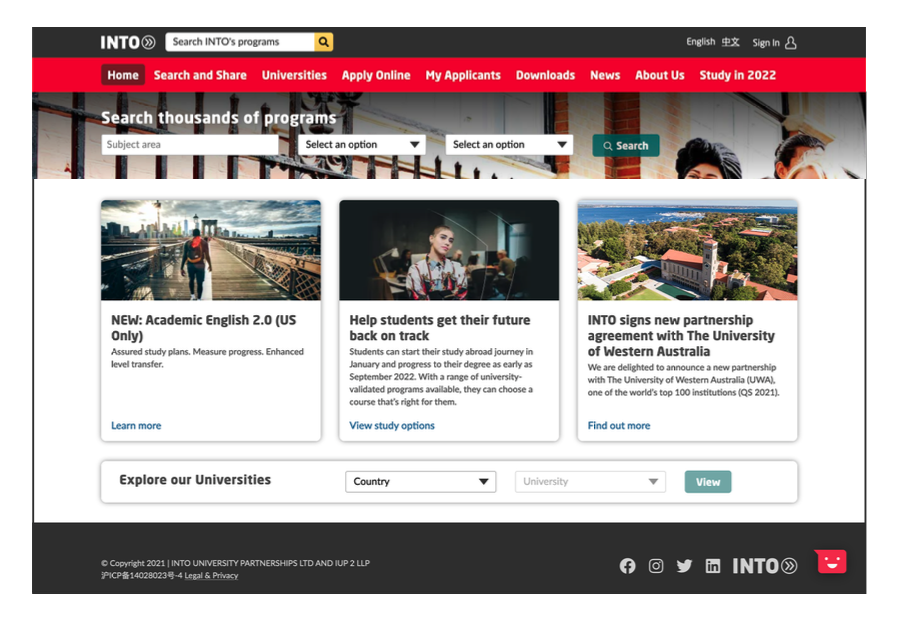Viewport: 903px width, 632px height.
Task: Click the Brooklyn Bridge card image
Action: pyautogui.click(x=211, y=250)
